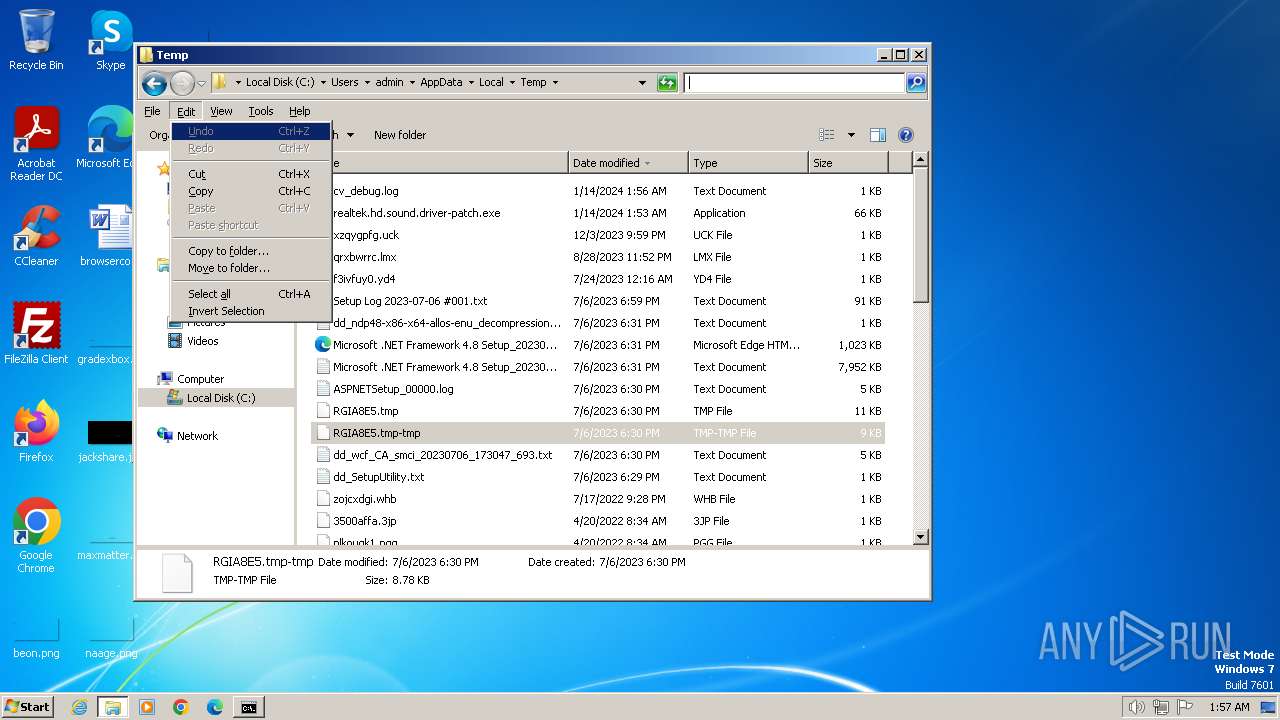Screen dimensions: 1280x720
Task: Choose Copy to folder menu entry
Action: tap(251, 251)
